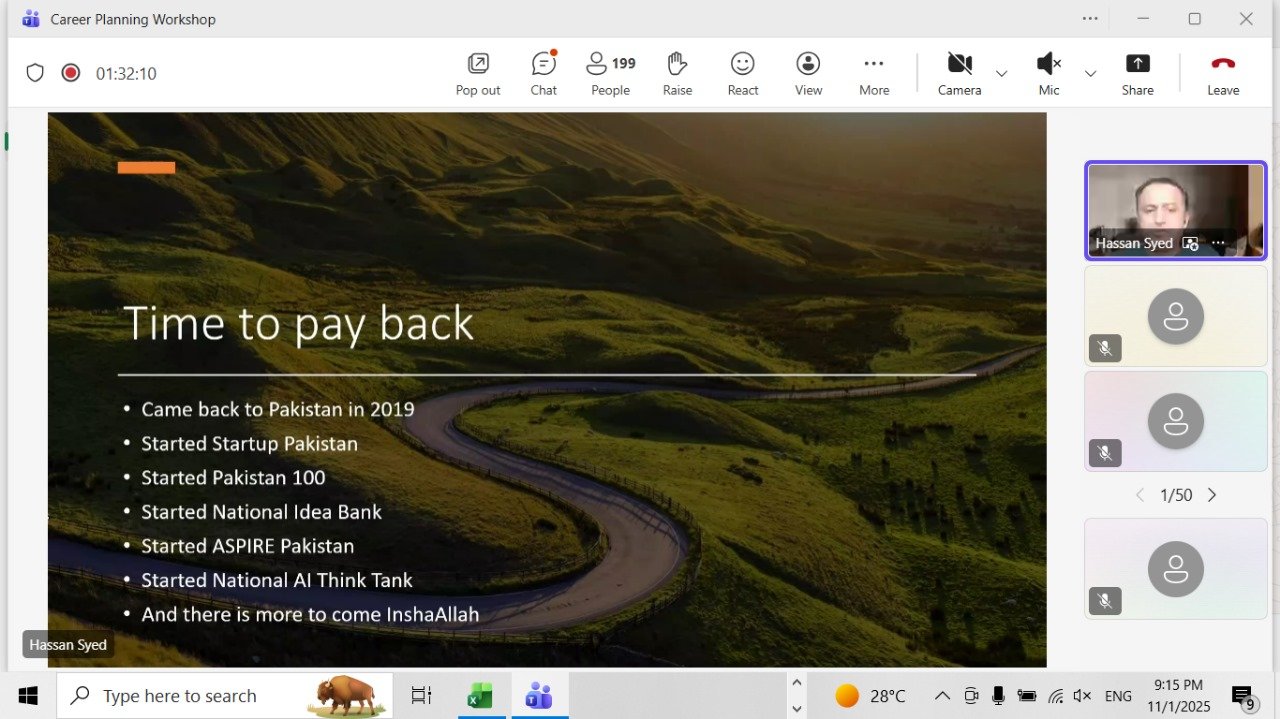Screen dimensions: 1280x719
Task: Raise your hand in the meeting
Action: [x=677, y=73]
